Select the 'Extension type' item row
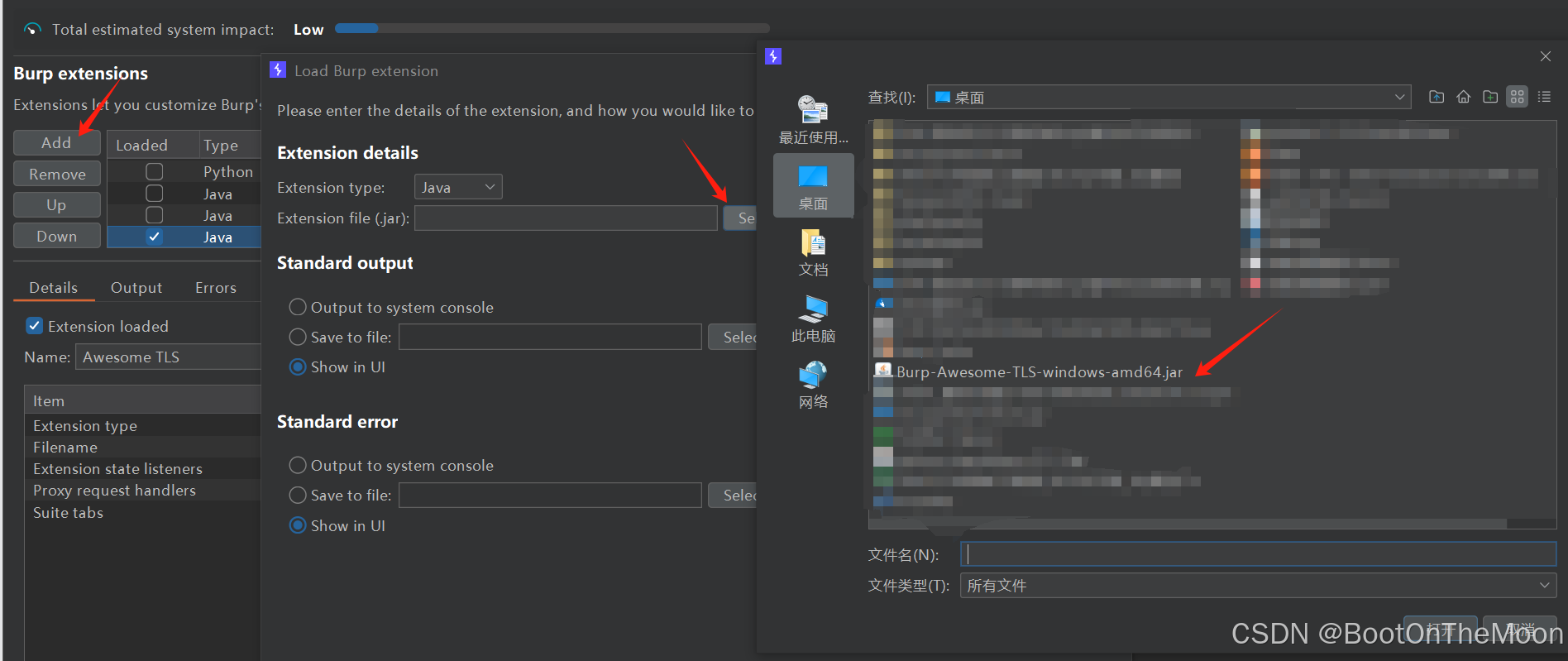 click(x=142, y=425)
